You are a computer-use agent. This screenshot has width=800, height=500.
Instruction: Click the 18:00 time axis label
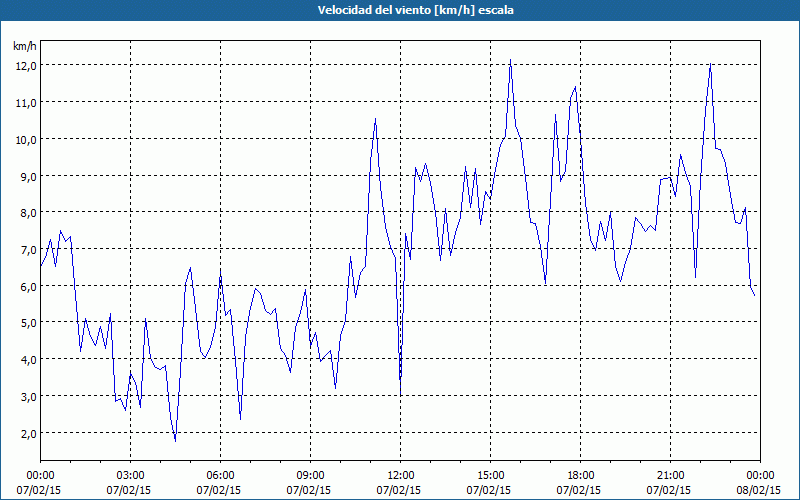(x=581, y=476)
